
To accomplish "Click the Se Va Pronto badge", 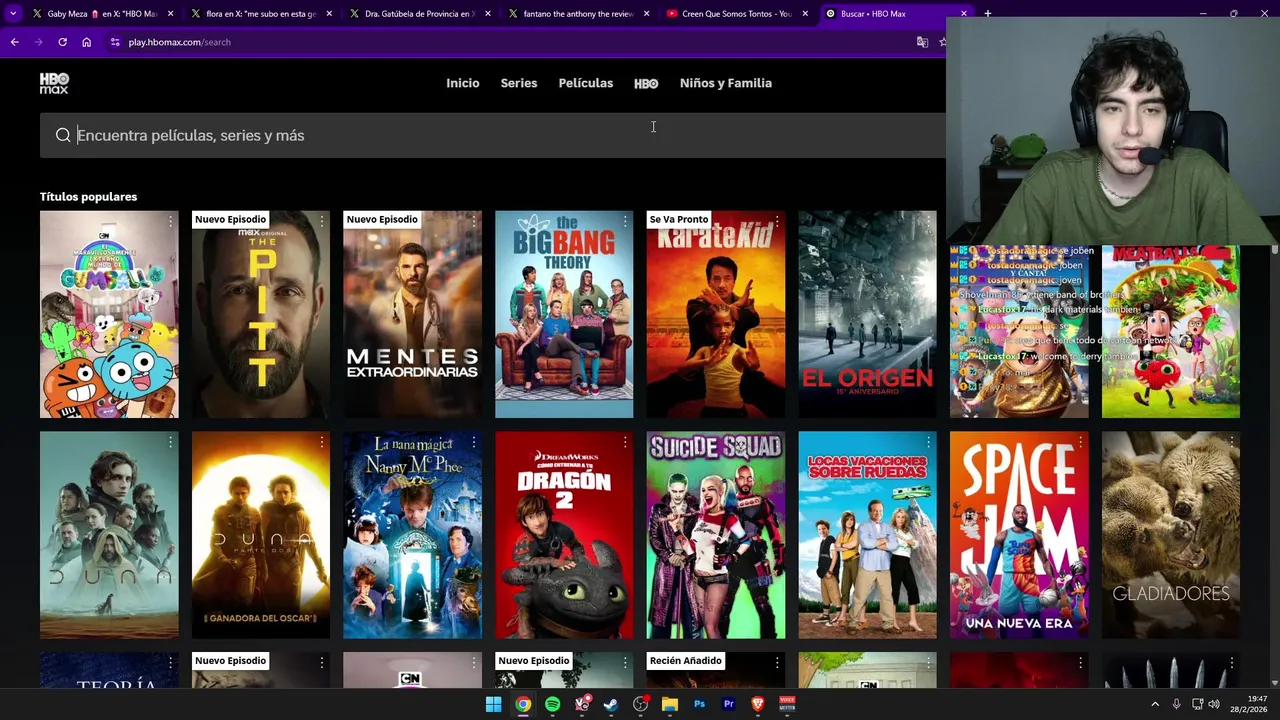I will click(x=679, y=219).
